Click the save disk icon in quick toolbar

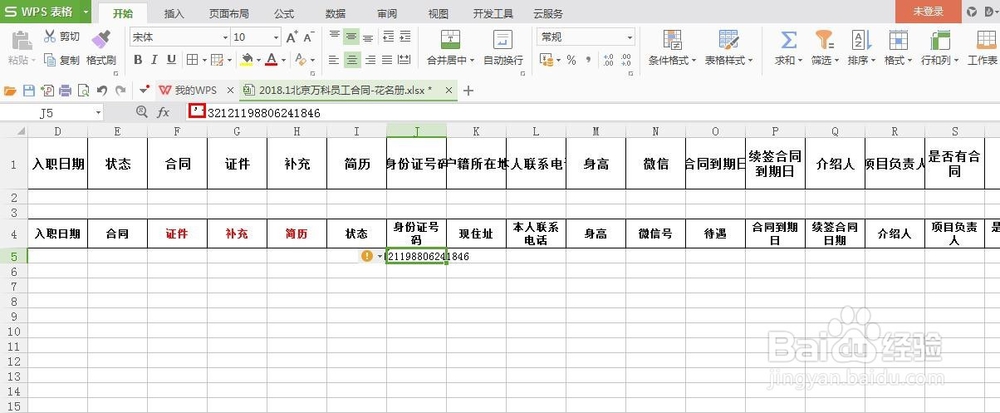pos(28,91)
